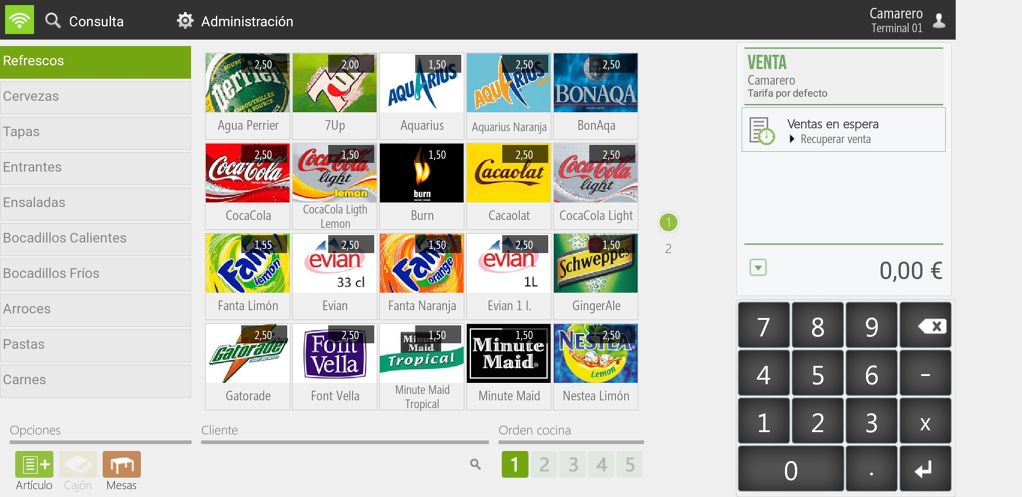Open Consulta search
This screenshot has height=497, width=1022.
pyautogui.click(x=84, y=21)
